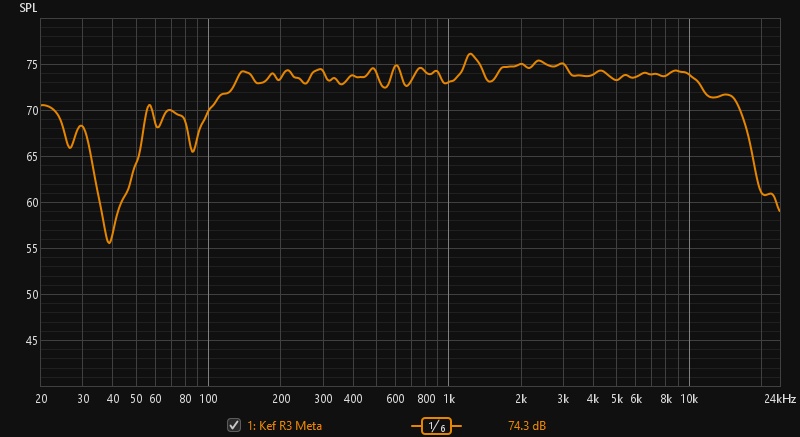Click the curve's deepest dip near 40 Hz
Viewport: 800px width, 437px height.
(x=109, y=242)
